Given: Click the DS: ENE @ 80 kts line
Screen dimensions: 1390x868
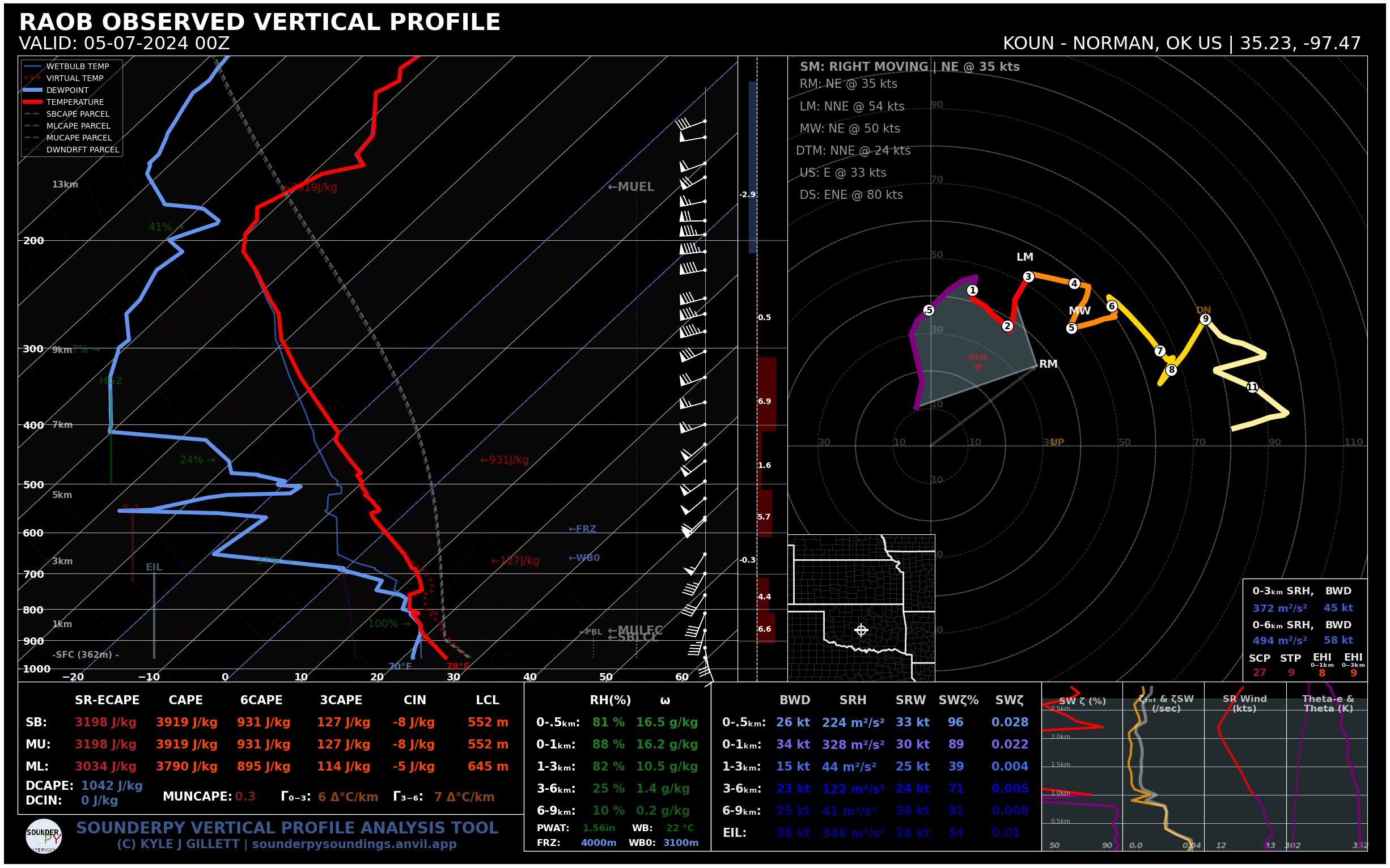Looking at the screenshot, I should [x=851, y=195].
